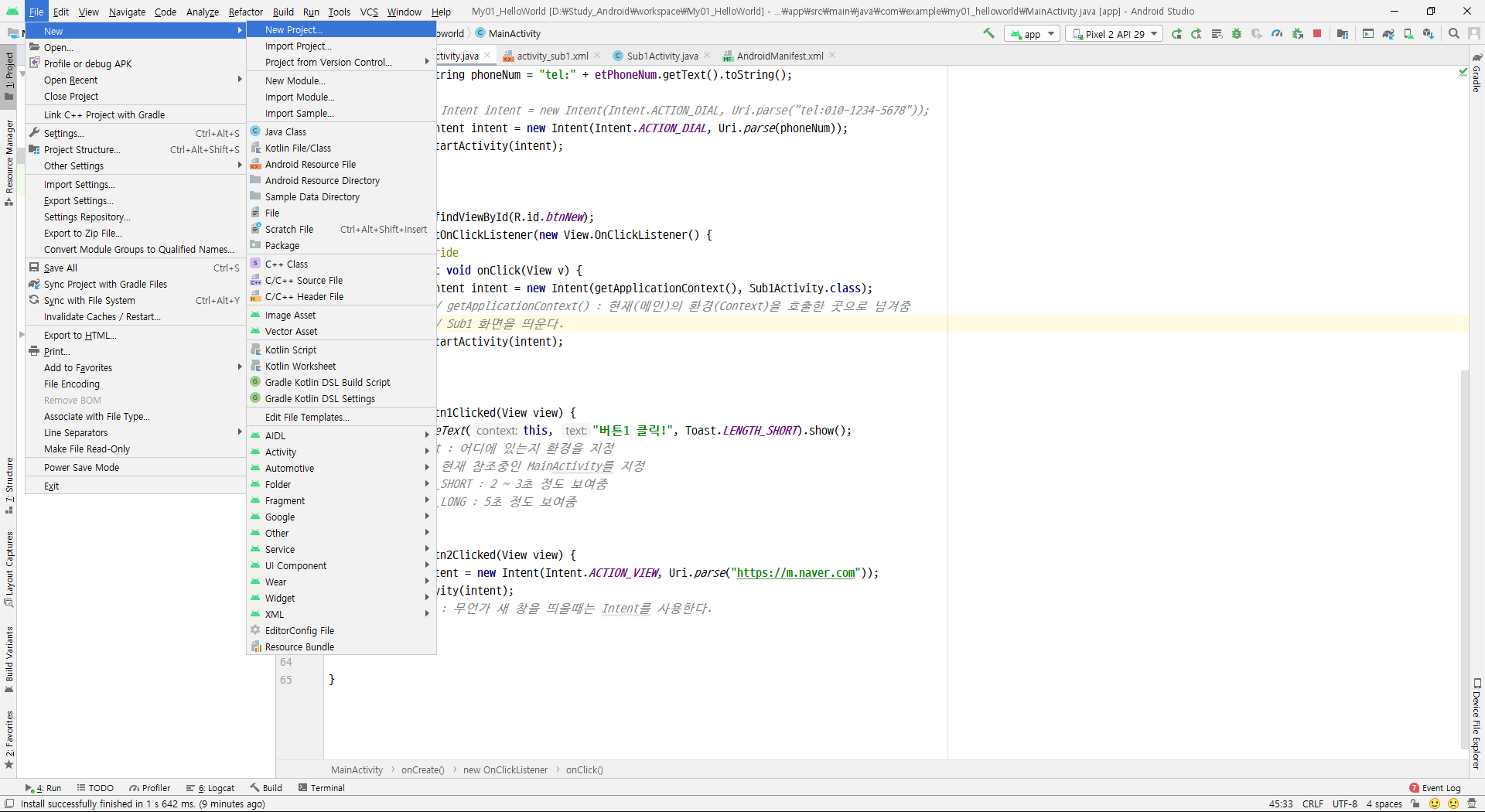Select Android Resource File entry

click(x=341, y=164)
